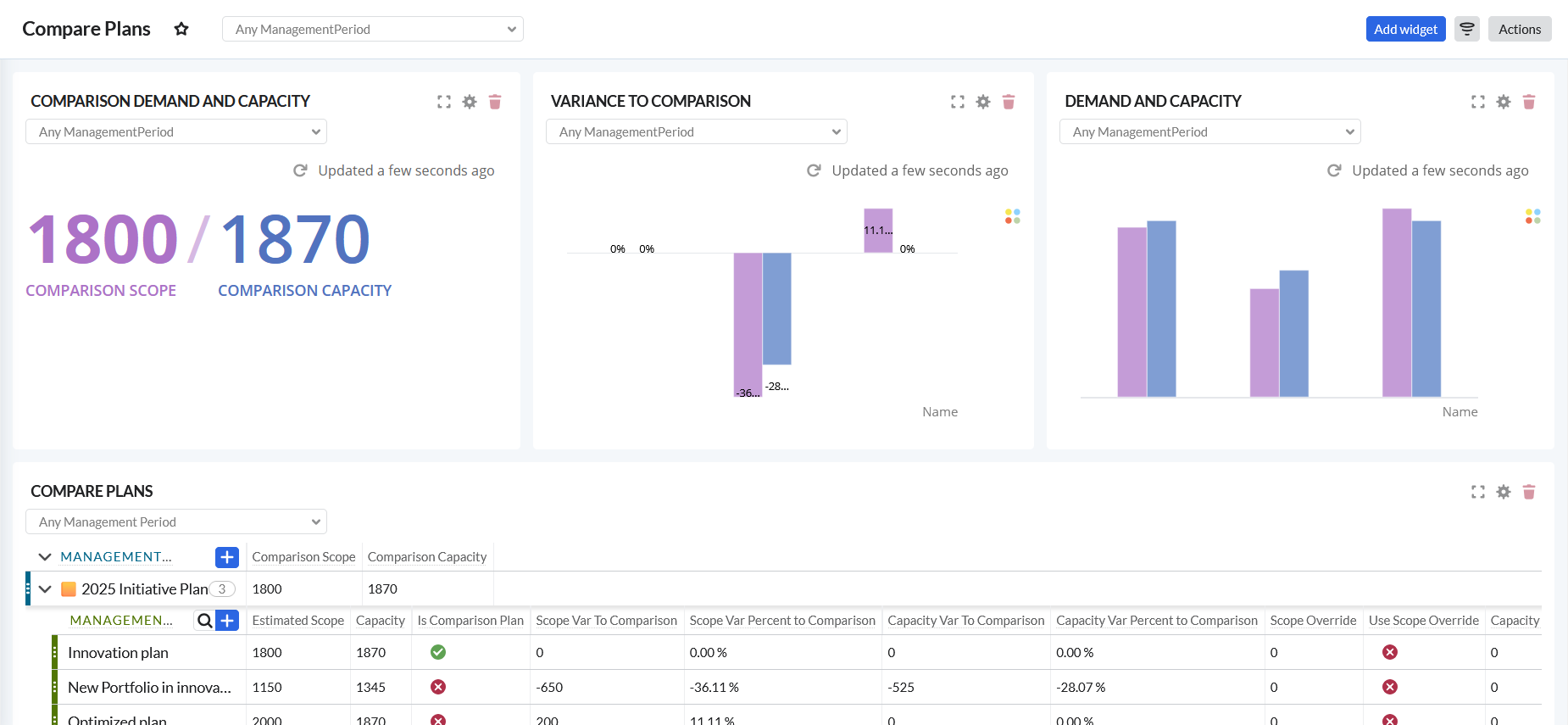Click the Add widget button
The width and height of the screenshot is (1568, 725).
1405,29
